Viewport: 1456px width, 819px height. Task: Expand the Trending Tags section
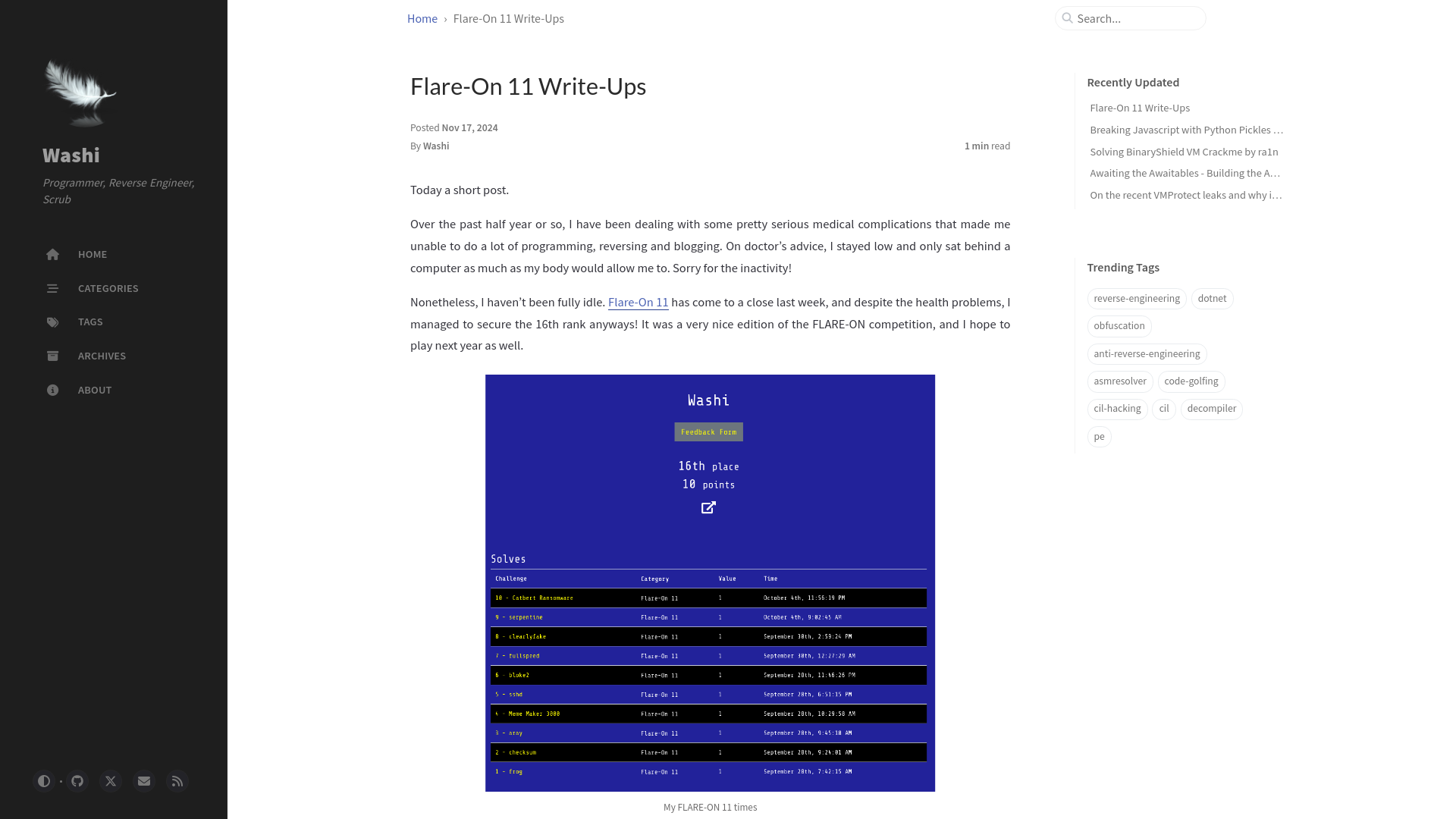(x=1123, y=267)
